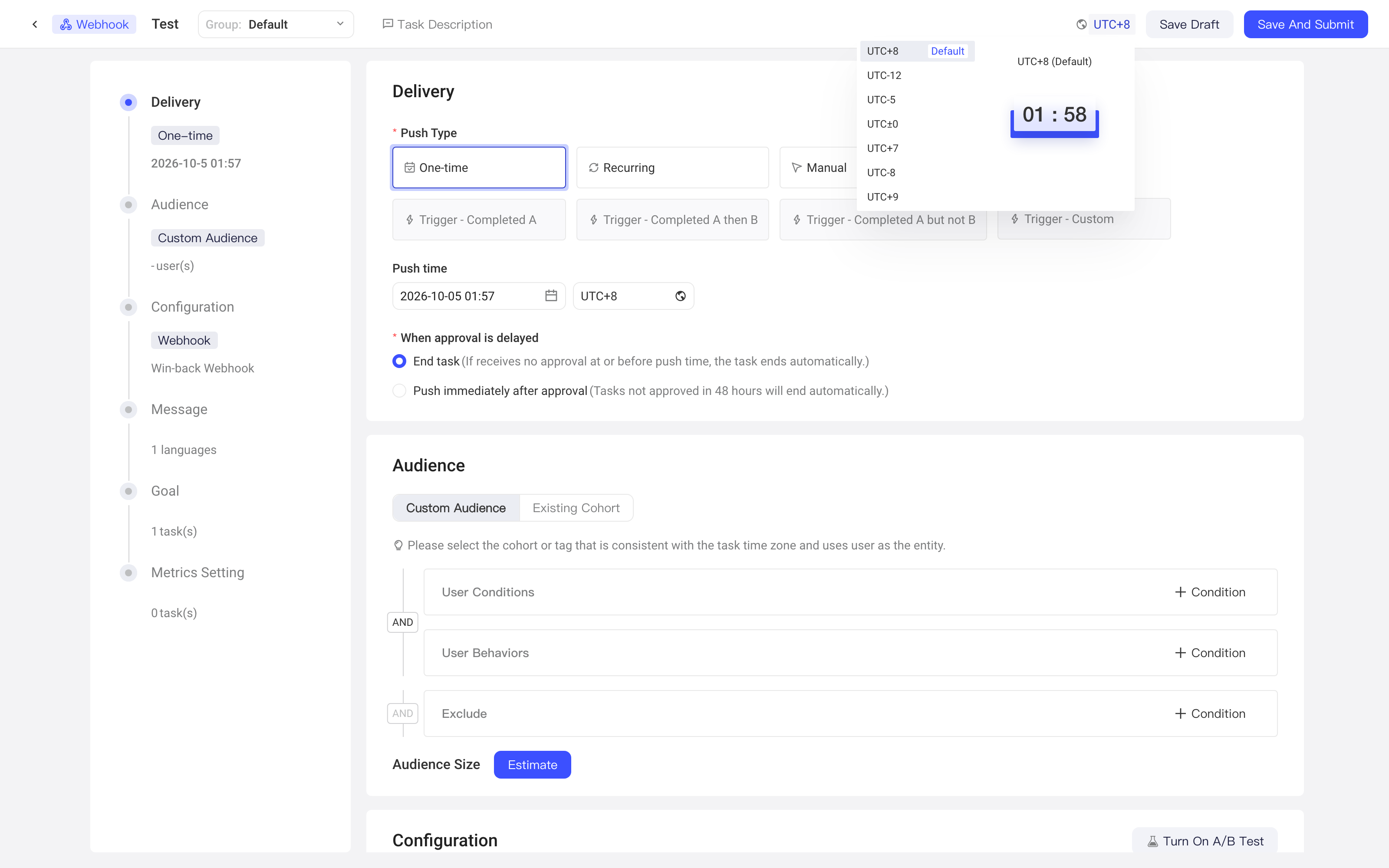The image size is (1389, 868).
Task: Select End task radio option
Action: click(x=399, y=361)
